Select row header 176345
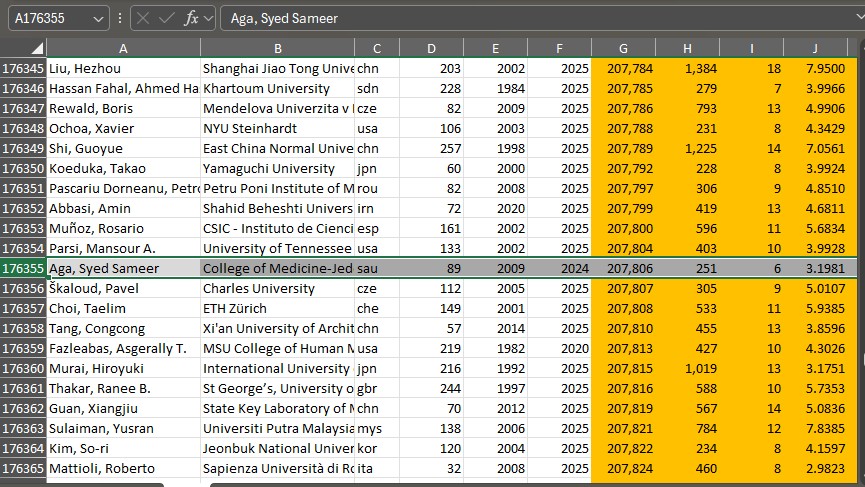 point(23,68)
